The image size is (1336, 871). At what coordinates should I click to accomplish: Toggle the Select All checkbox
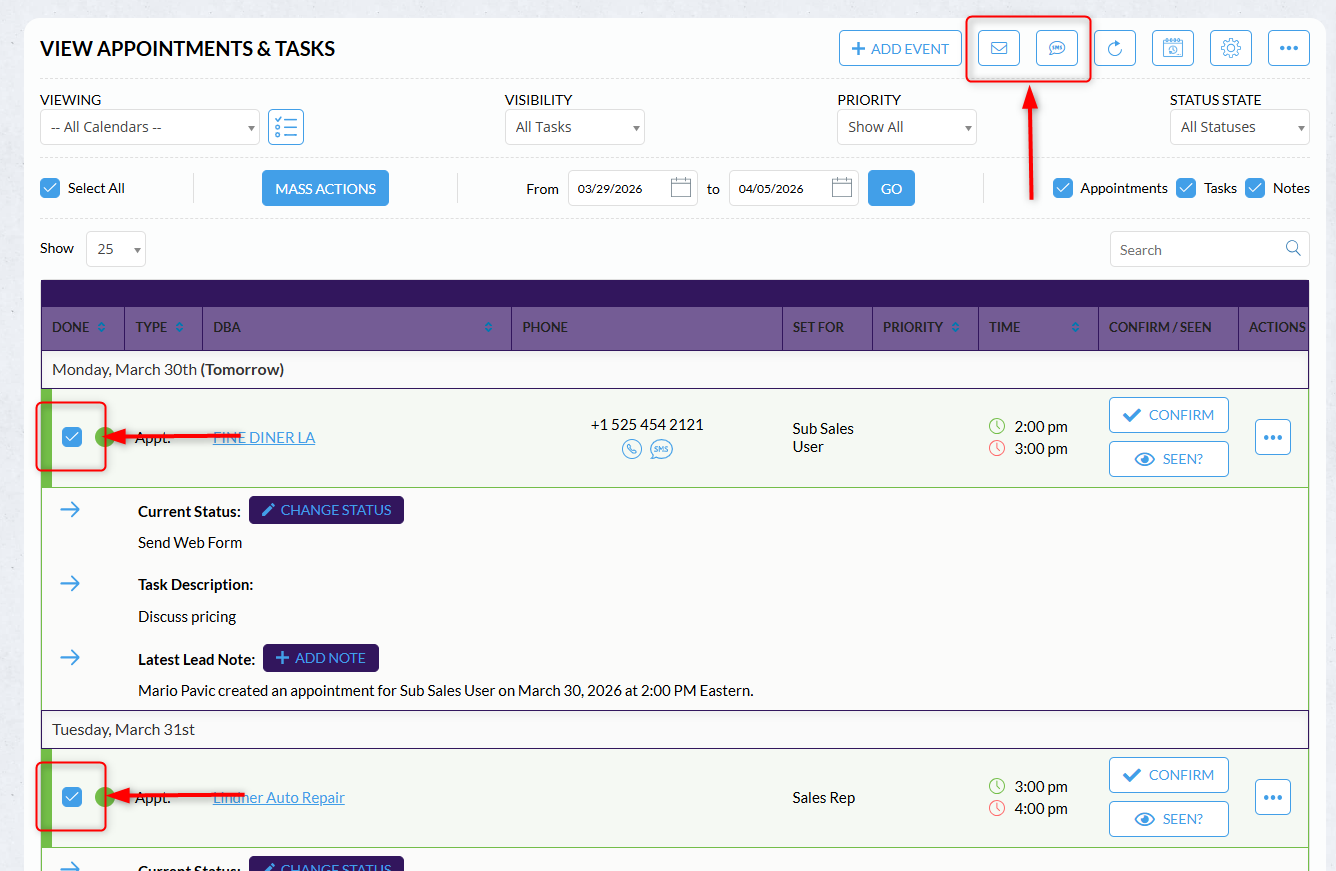[50, 188]
